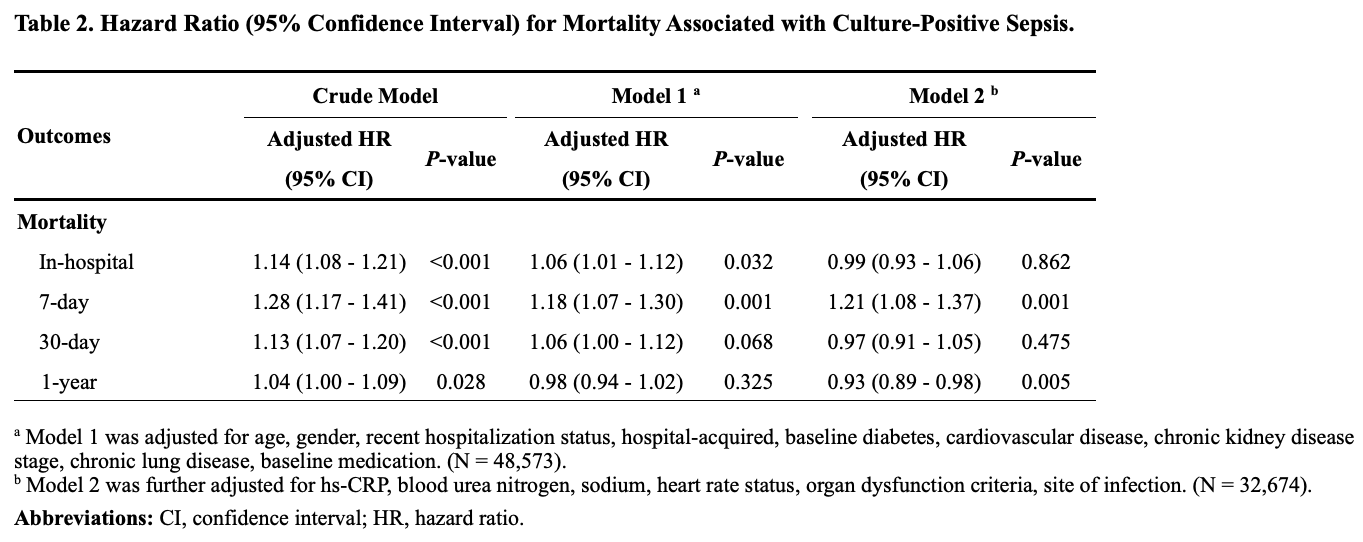Click the Model 1 adjustment footnote

680,449
